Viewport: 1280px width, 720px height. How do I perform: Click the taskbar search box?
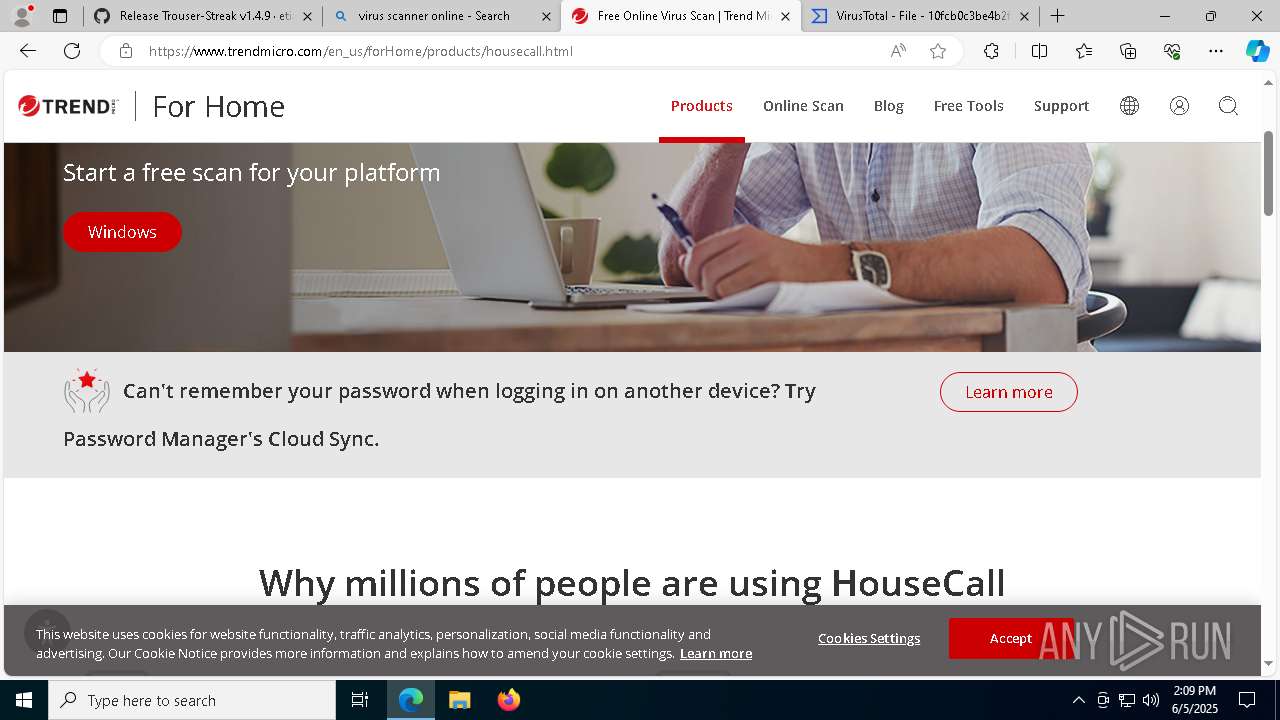192,700
